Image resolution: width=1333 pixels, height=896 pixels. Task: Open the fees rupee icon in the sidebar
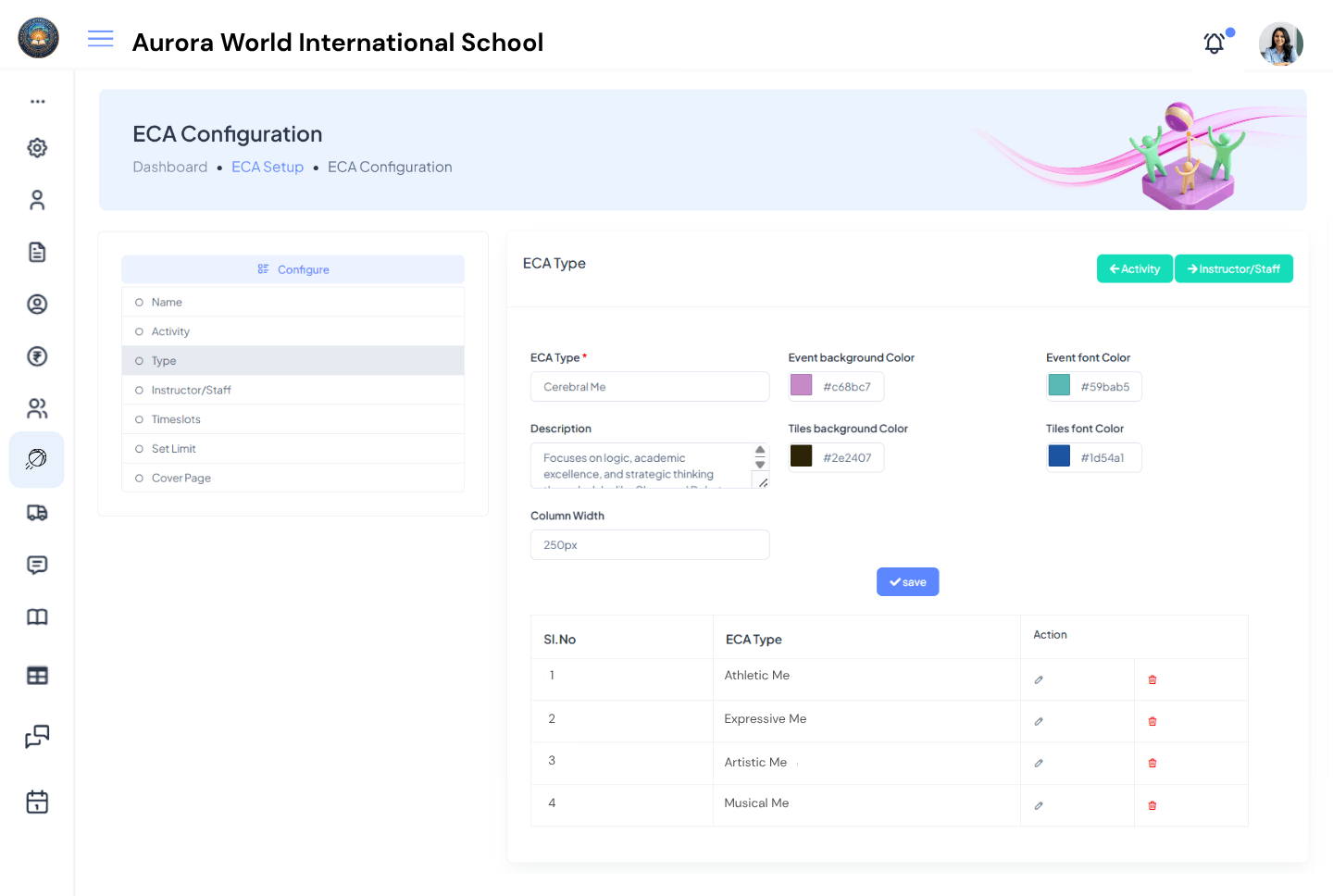pos(37,356)
